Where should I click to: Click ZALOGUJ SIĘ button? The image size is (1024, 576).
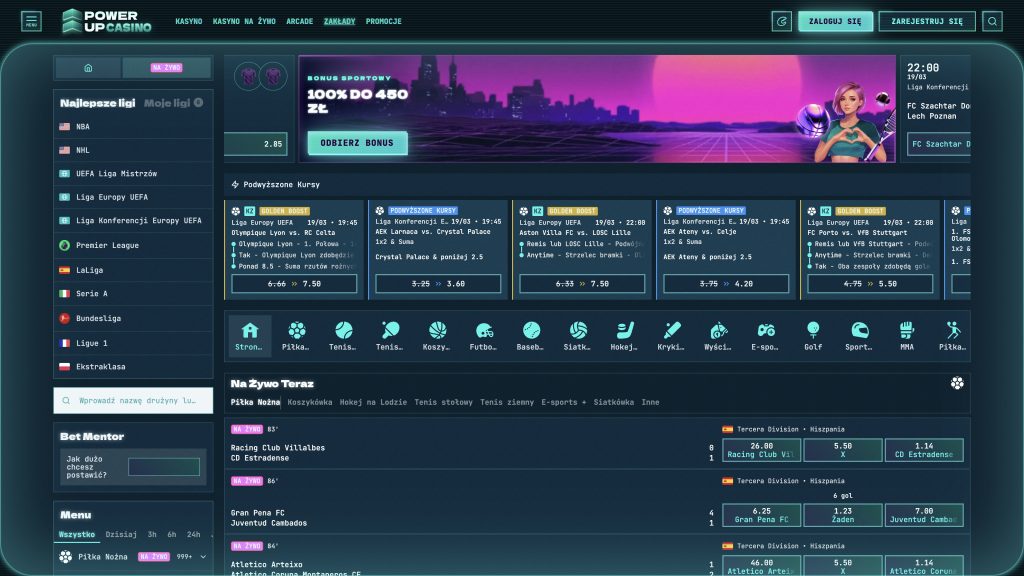835,22
